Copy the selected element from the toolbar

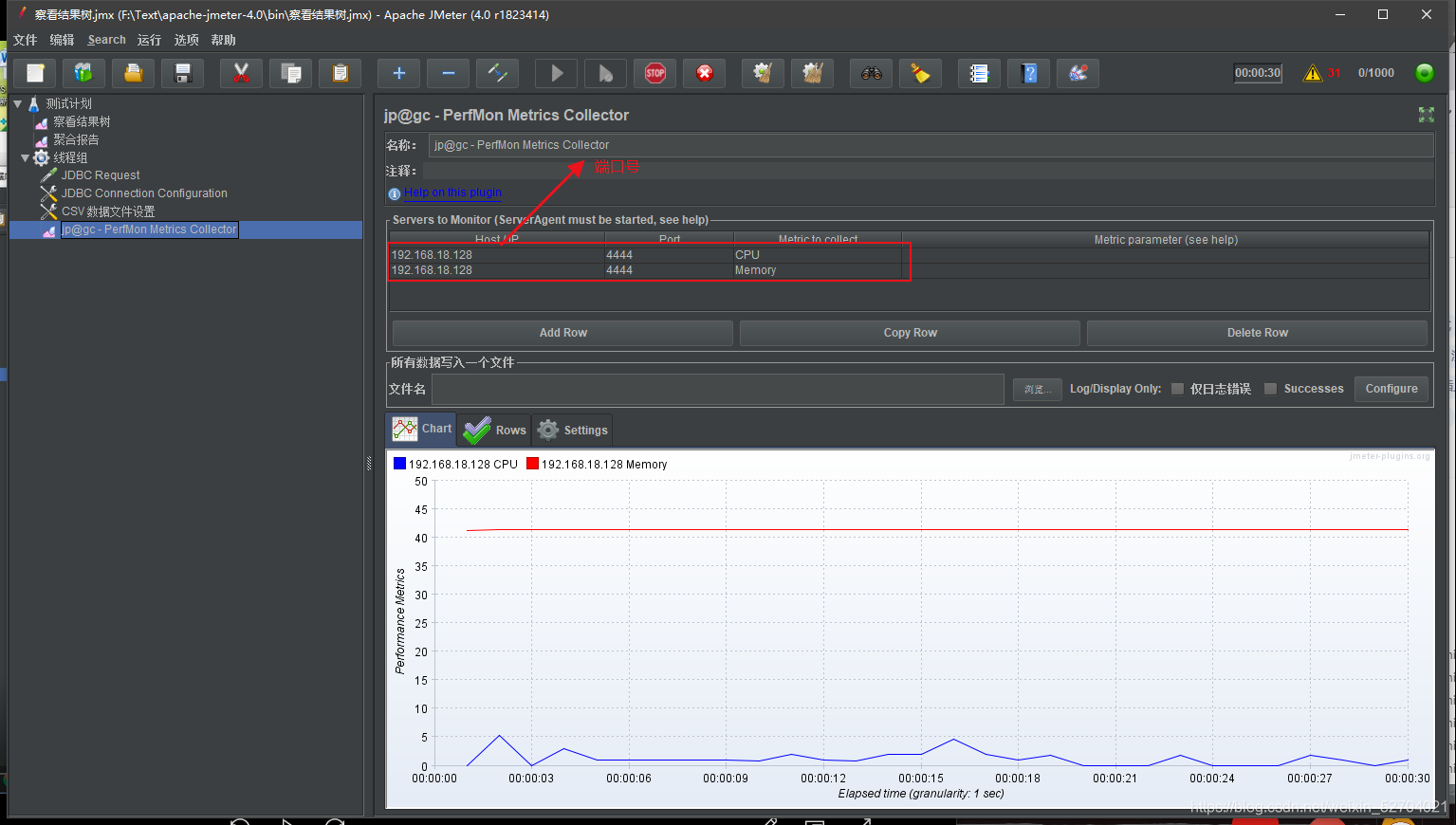pos(291,73)
